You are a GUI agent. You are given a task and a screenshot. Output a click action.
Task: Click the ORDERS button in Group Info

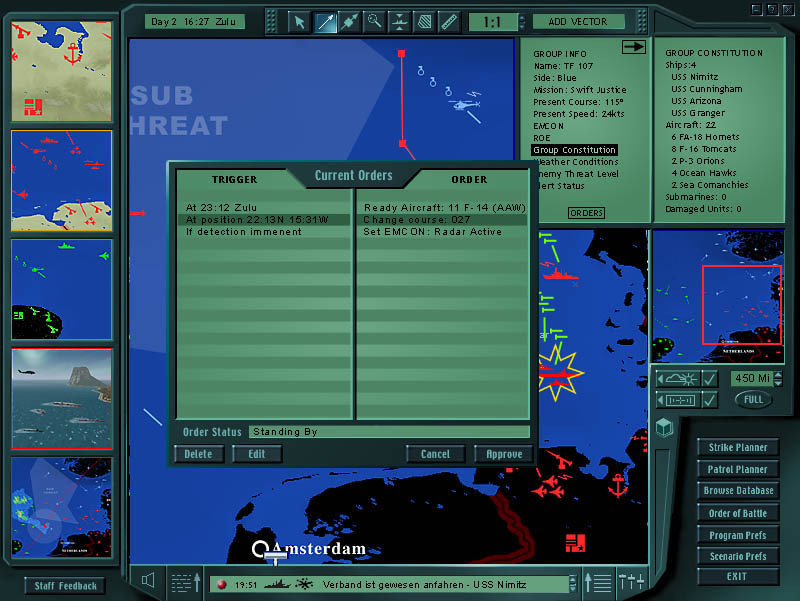(x=586, y=213)
